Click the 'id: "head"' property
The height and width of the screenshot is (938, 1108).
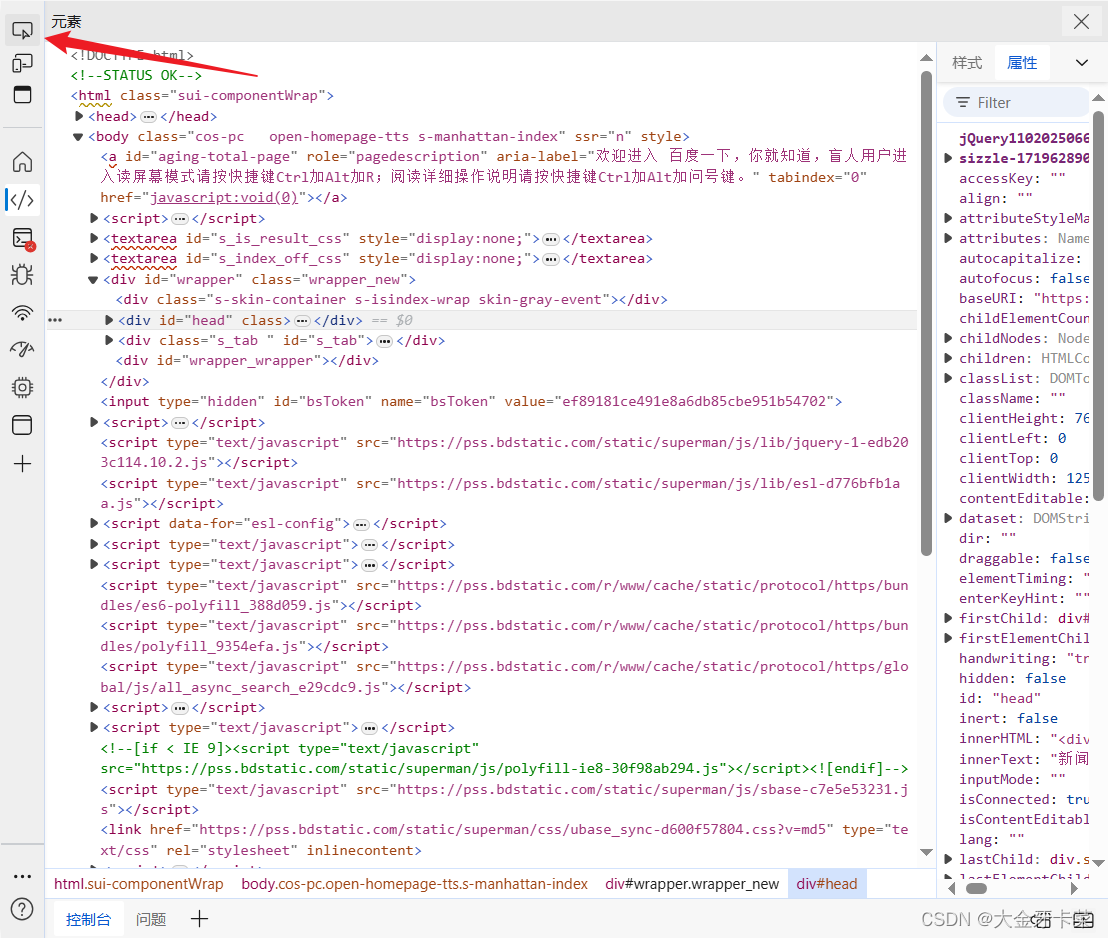click(999, 698)
